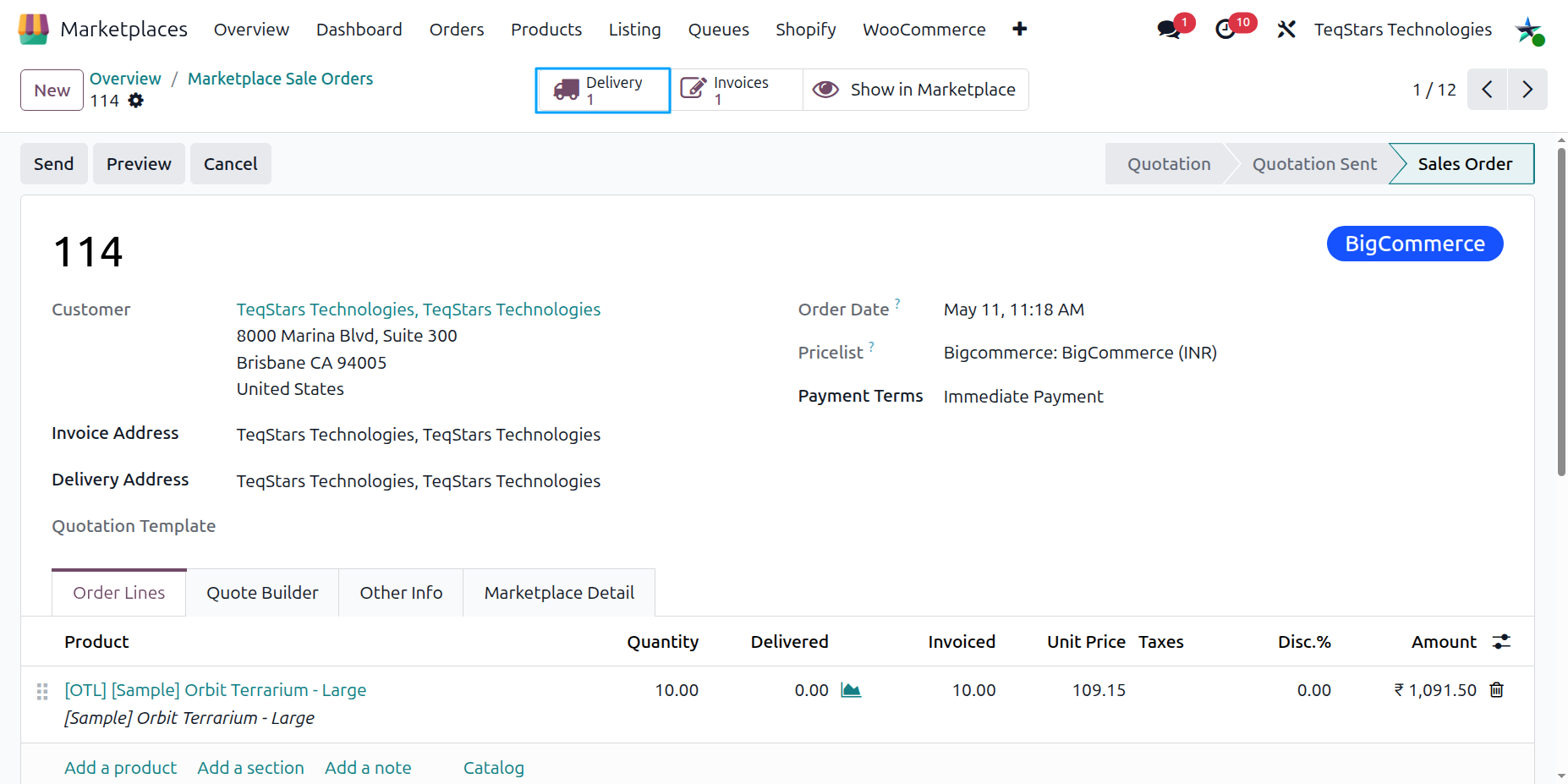This screenshot has height=784, width=1568.
Task: Open the Shopify menu
Action: coord(806,30)
